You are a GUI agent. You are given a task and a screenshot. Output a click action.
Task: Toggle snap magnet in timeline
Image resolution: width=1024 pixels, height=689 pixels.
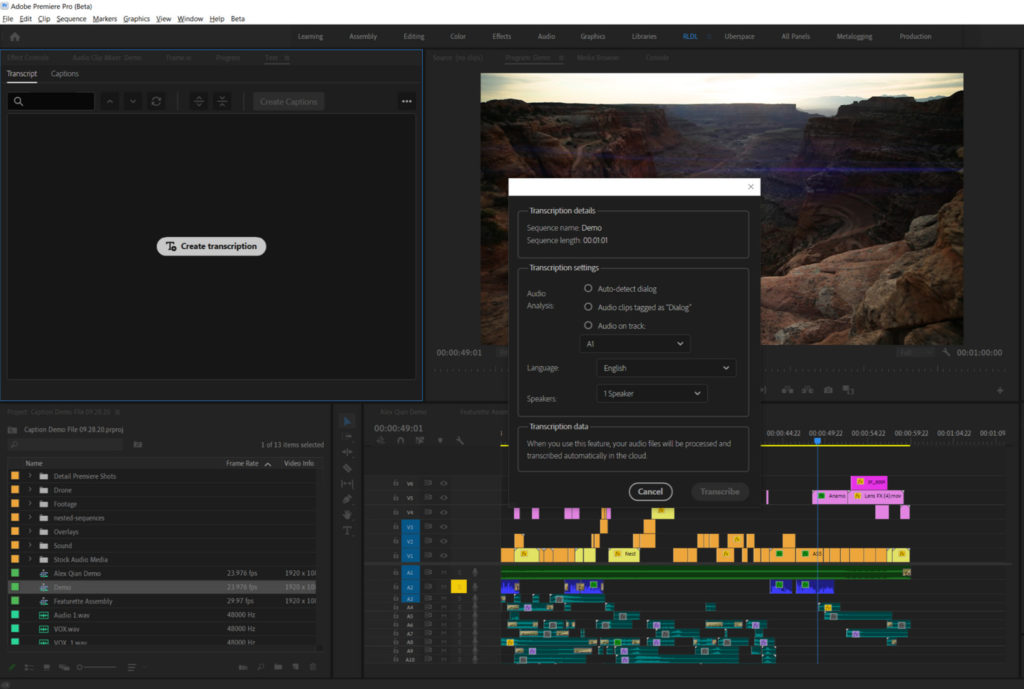tap(400, 441)
